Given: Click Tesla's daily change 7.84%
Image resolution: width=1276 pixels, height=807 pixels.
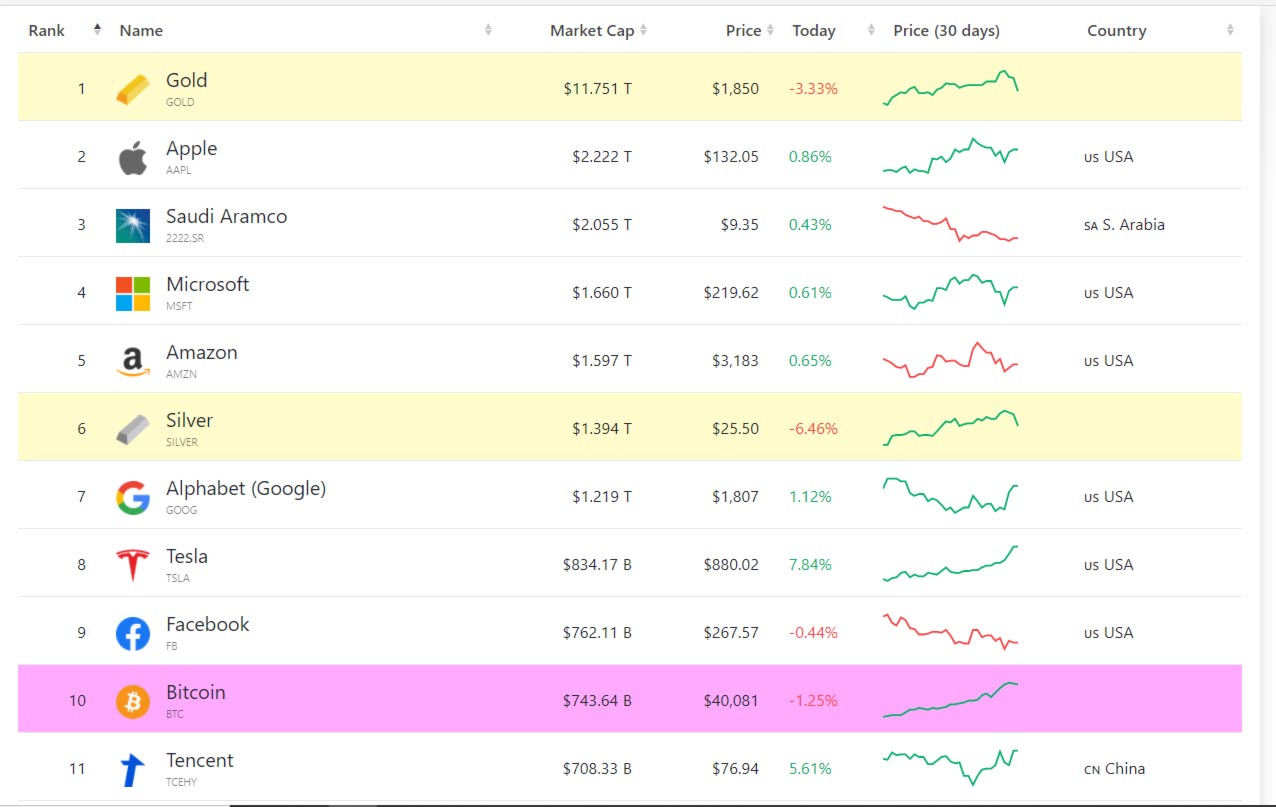Looking at the screenshot, I should click(810, 565).
